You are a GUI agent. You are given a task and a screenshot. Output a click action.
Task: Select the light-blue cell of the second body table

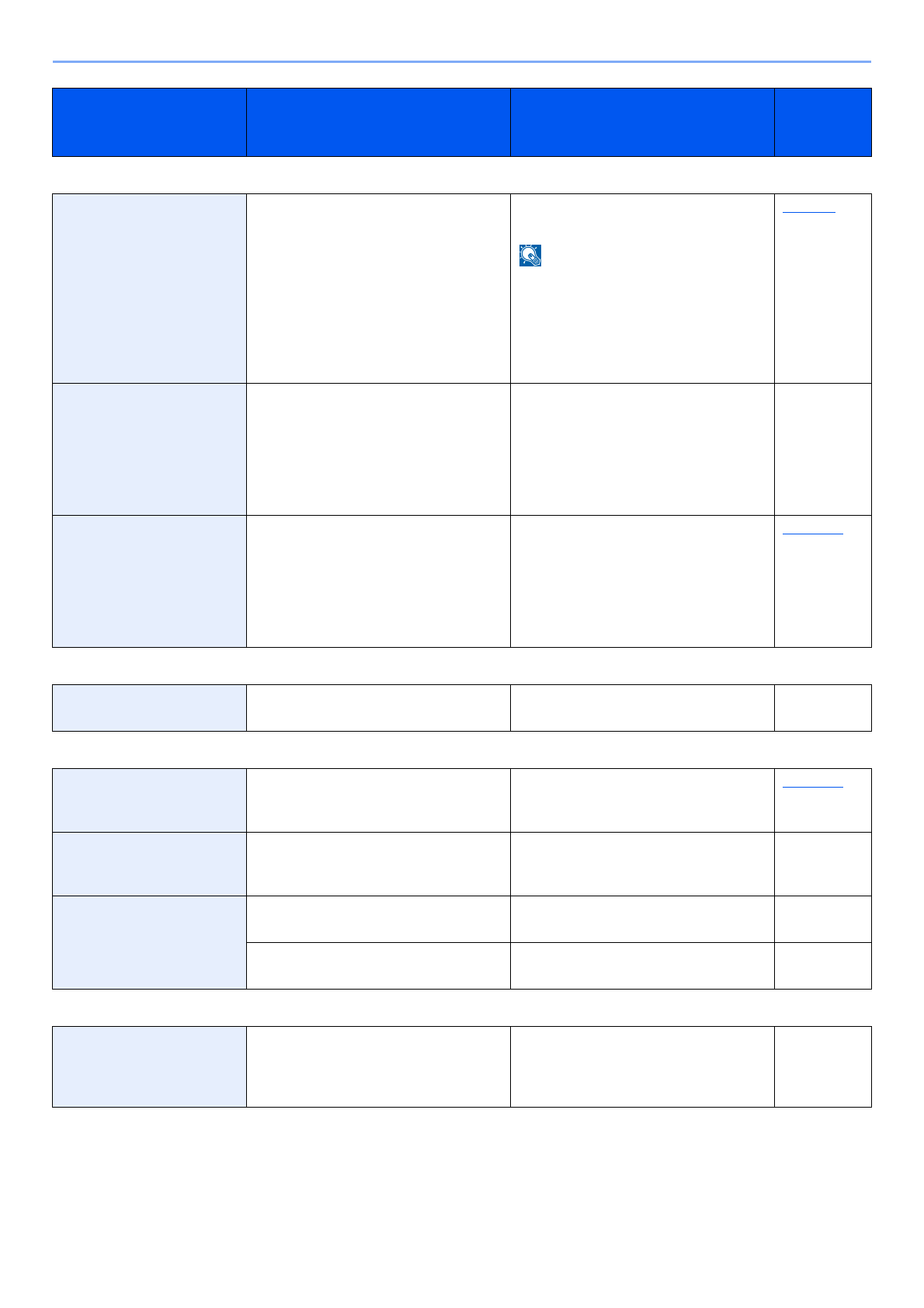click(149, 708)
